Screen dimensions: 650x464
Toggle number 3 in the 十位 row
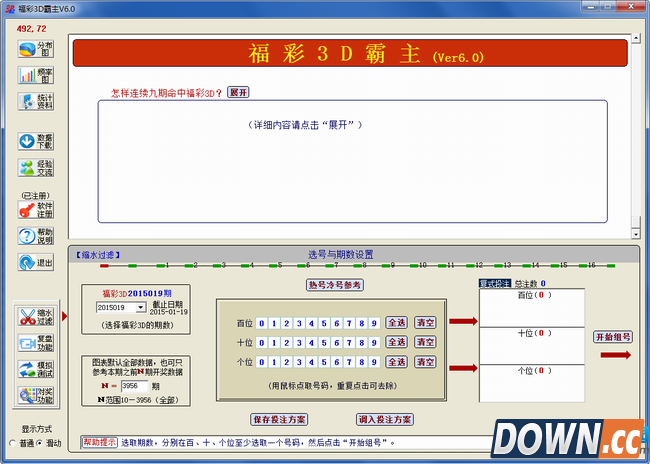299,343
